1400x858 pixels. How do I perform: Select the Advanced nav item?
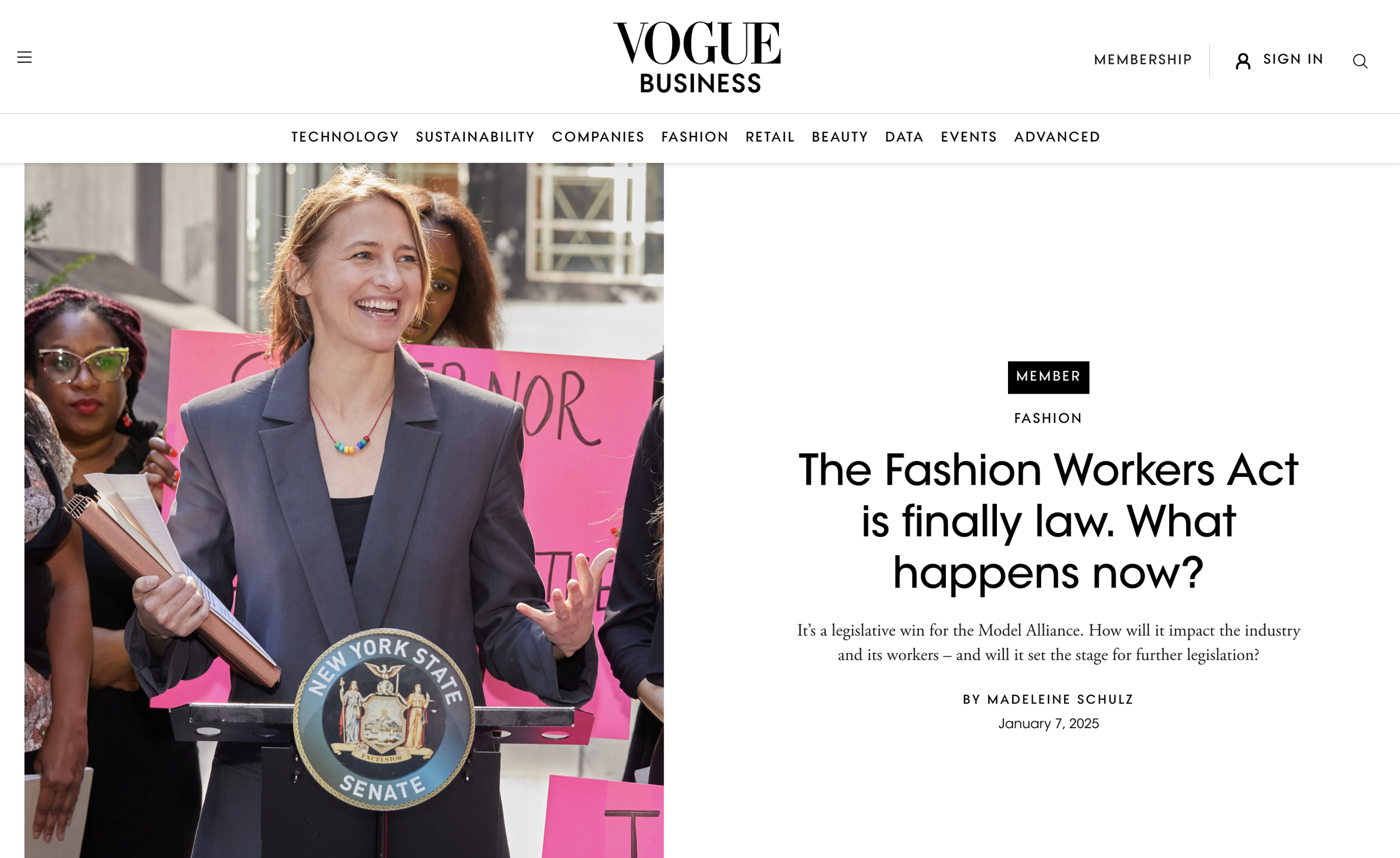point(1057,137)
